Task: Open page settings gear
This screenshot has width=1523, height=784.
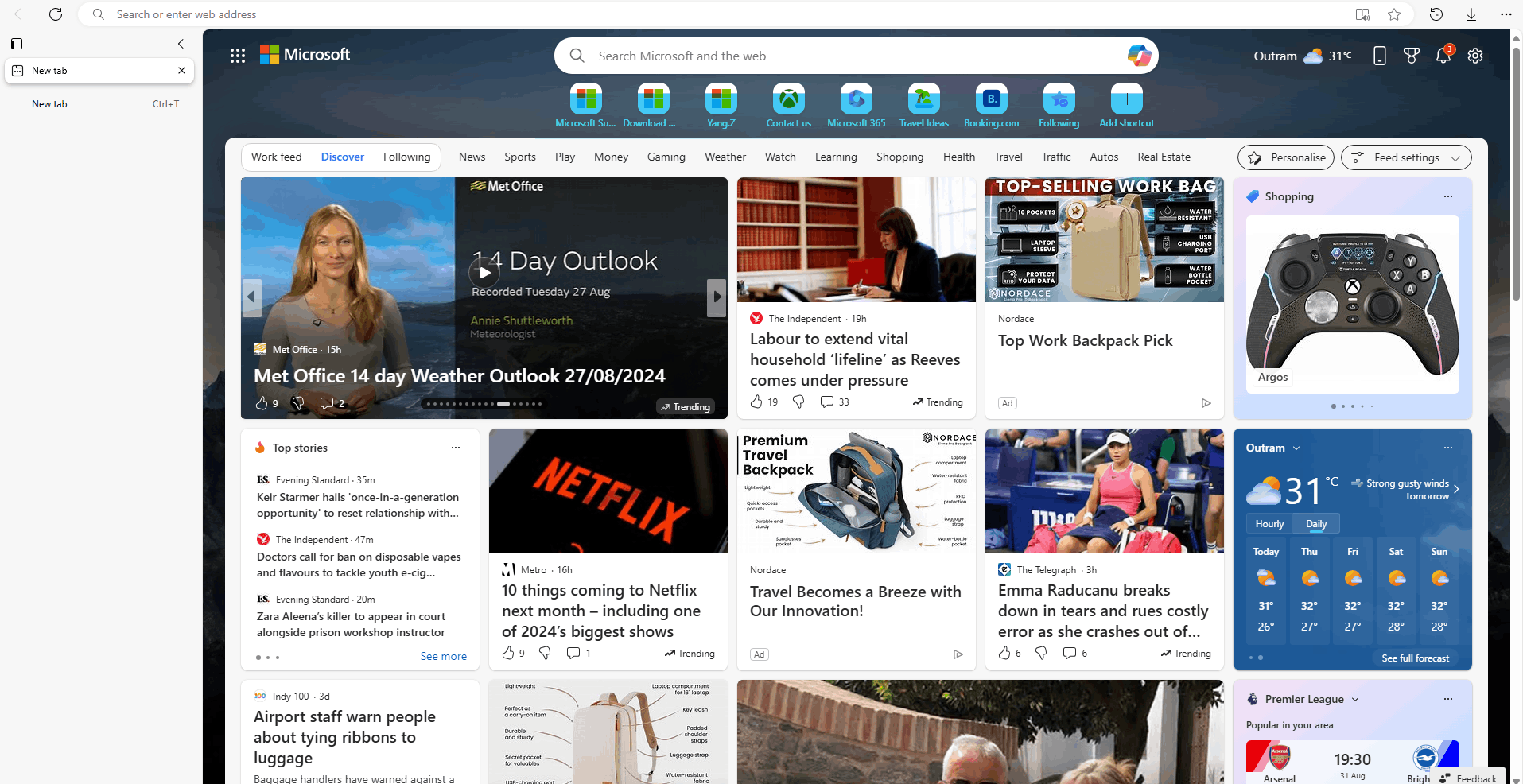Action: (1475, 56)
